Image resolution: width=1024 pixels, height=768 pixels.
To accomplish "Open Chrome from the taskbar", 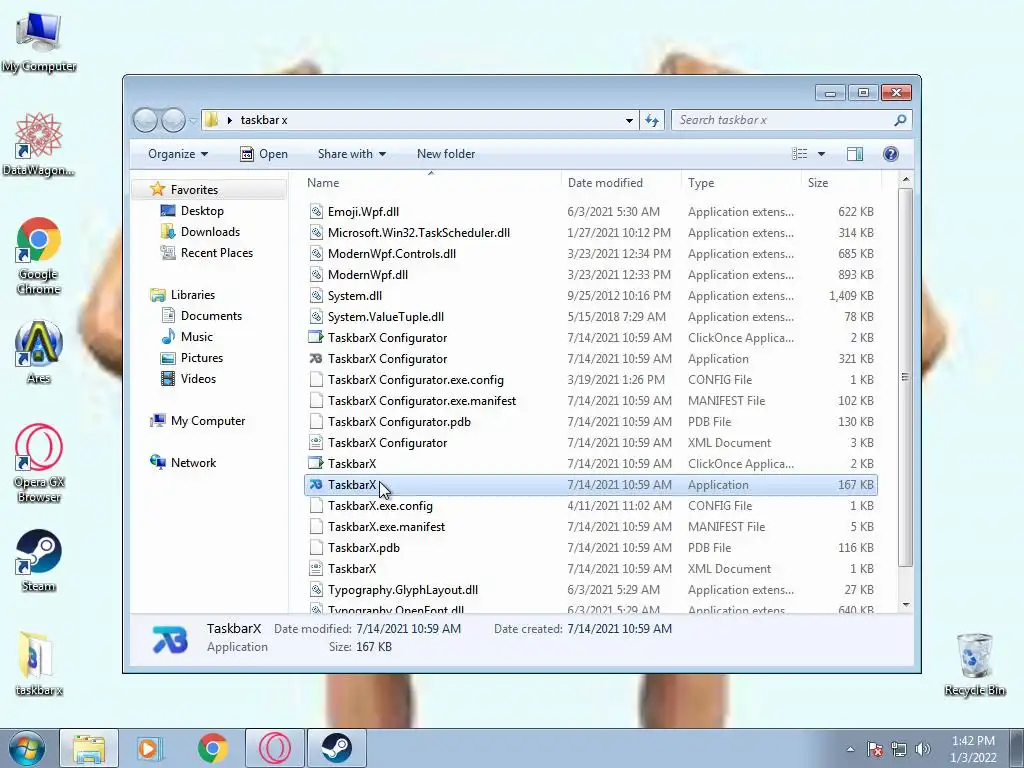I will [x=212, y=748].
